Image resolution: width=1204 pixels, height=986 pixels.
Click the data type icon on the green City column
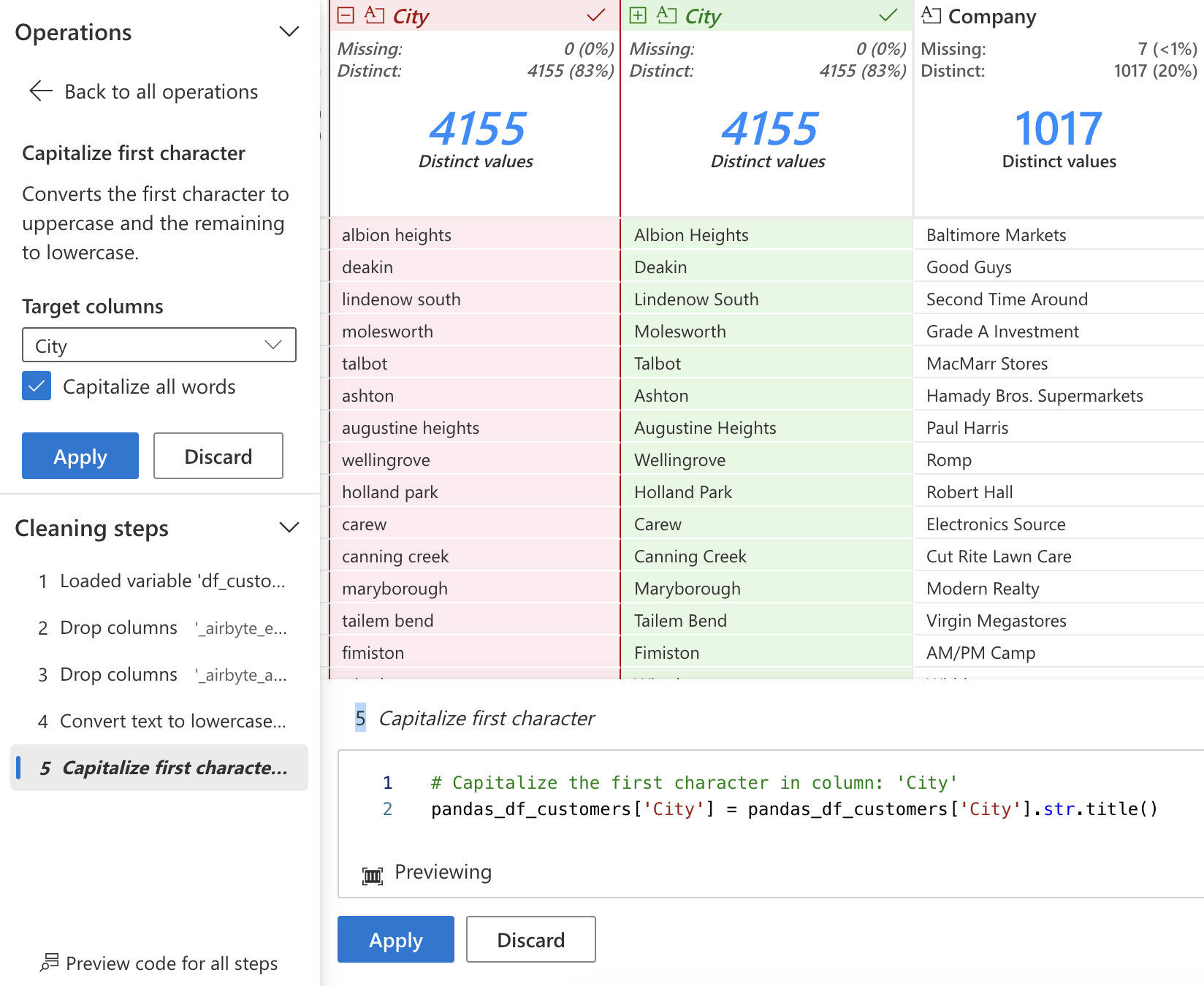666,15
